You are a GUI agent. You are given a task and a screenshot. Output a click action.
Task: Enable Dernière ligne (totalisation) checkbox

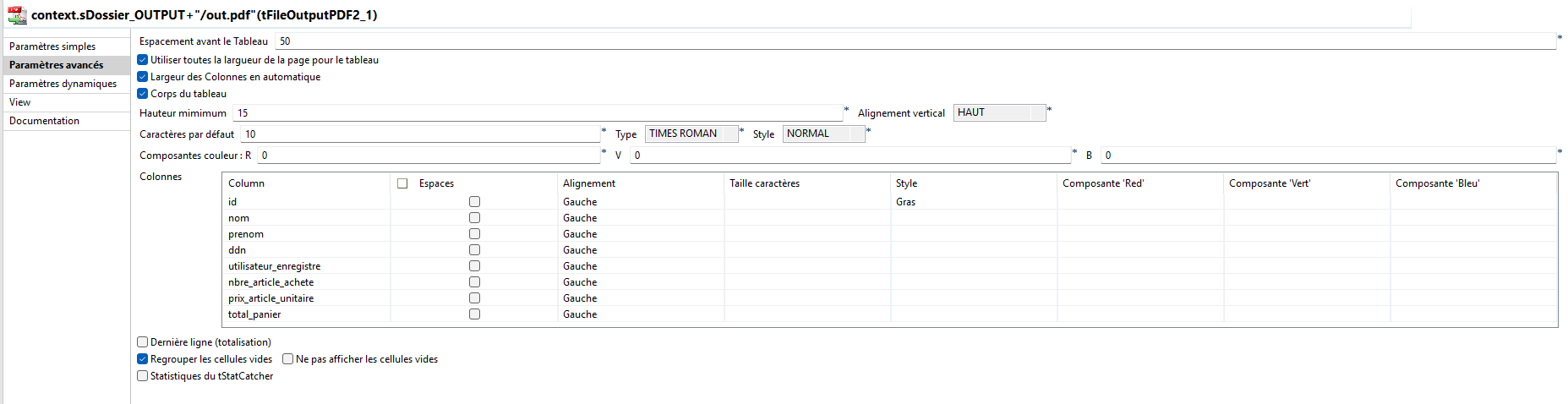[x=143, y=342]
